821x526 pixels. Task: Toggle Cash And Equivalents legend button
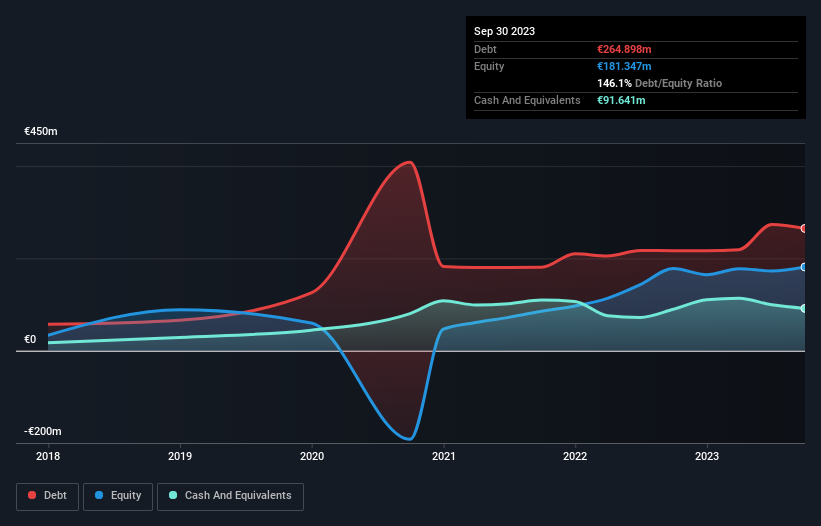(x=230, y=496)
